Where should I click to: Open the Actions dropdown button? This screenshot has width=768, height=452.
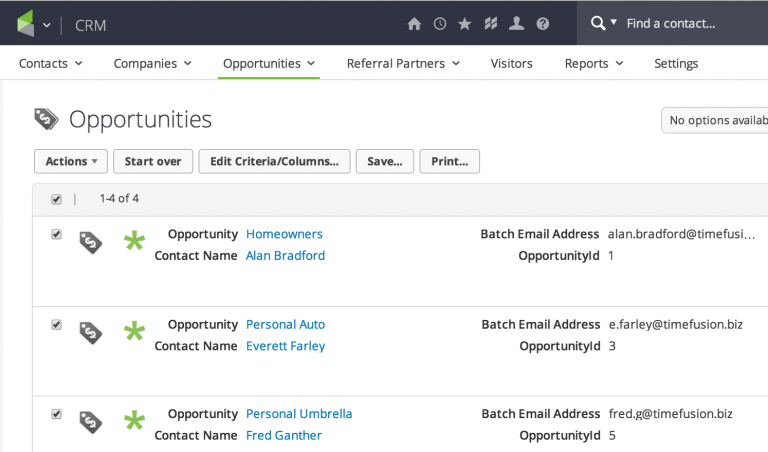click(71, 161)
